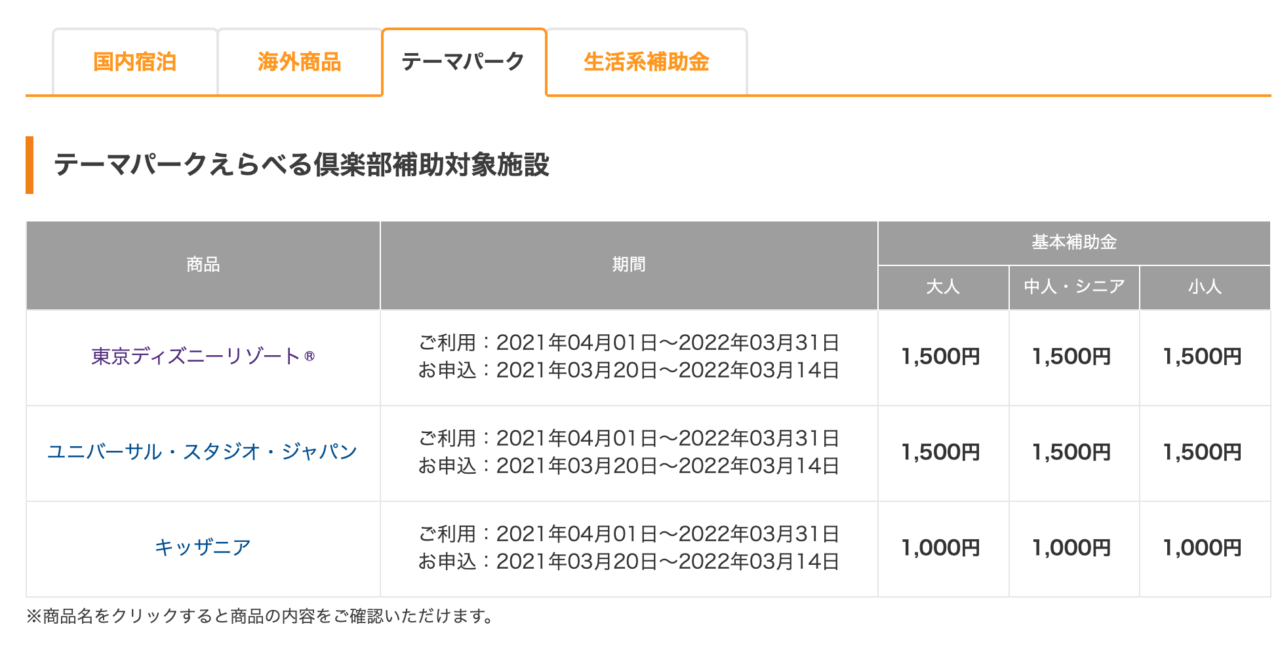Screen dimensions: 1280x650
Task: Click Universal Studios Japan 小人 1,500円 amount
Action: (1202, 452)
